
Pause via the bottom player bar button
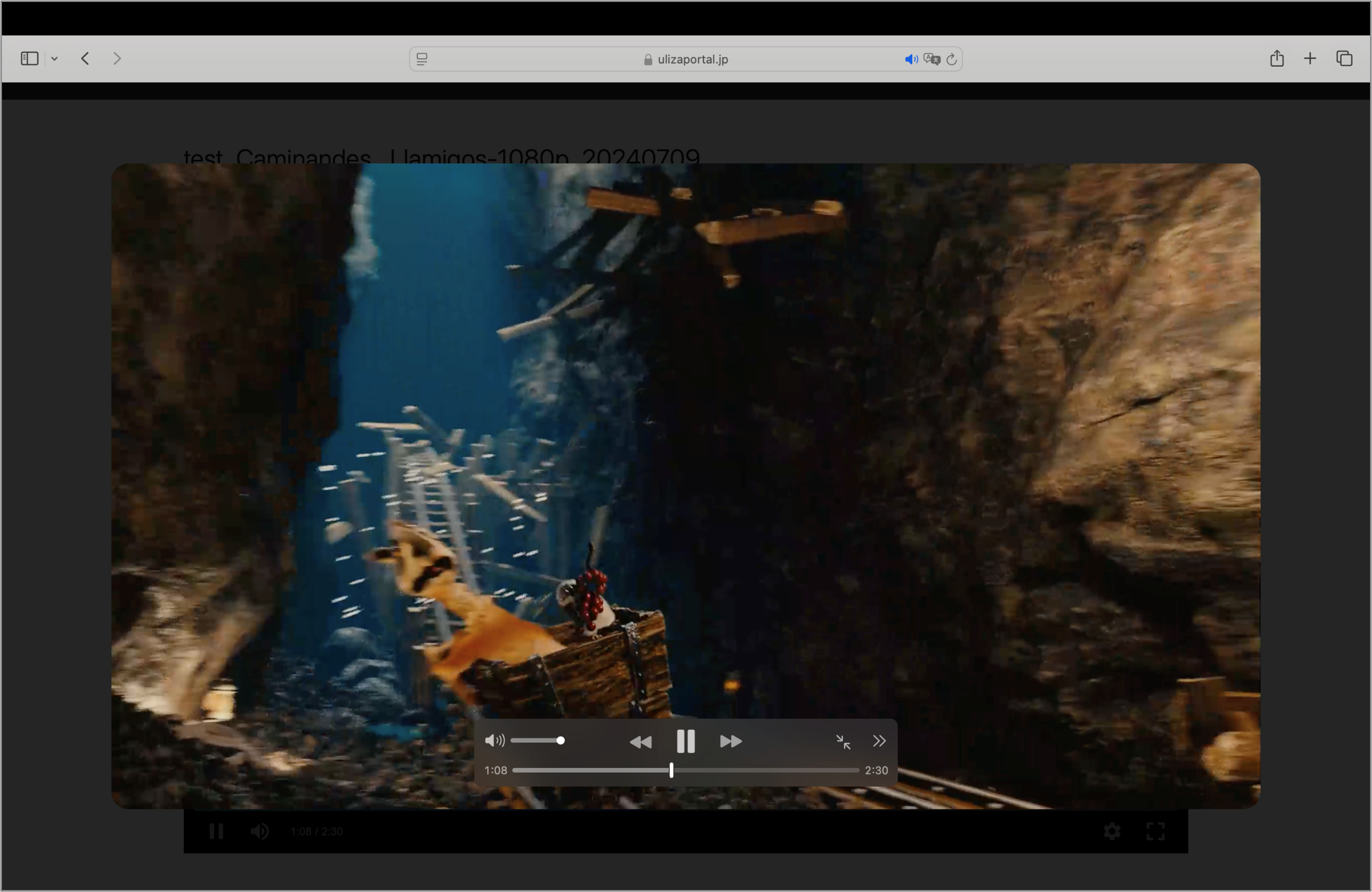pyautogui.click(x=216, y=832)
